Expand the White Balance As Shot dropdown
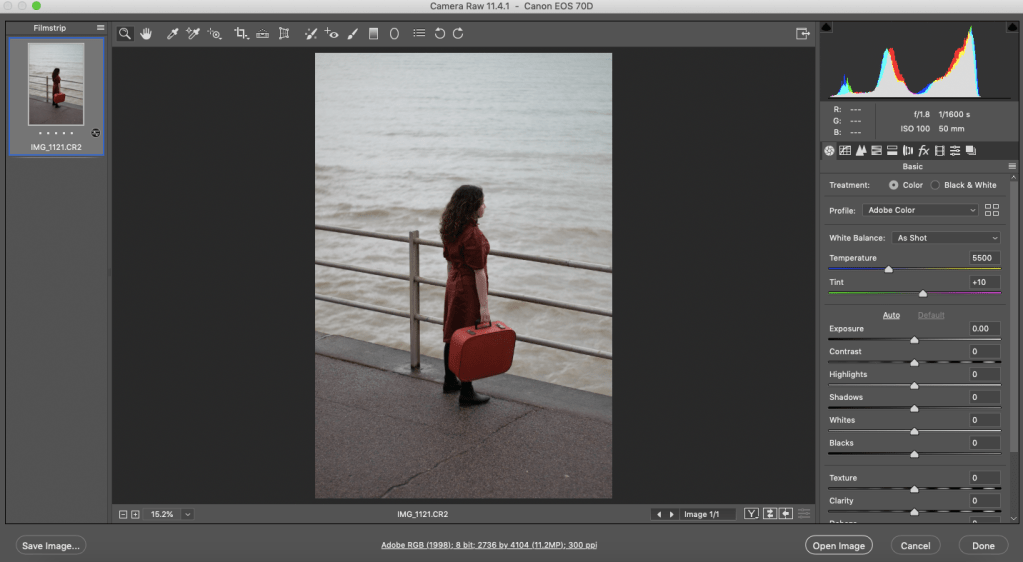1023x562 pixels. (946, 238)
